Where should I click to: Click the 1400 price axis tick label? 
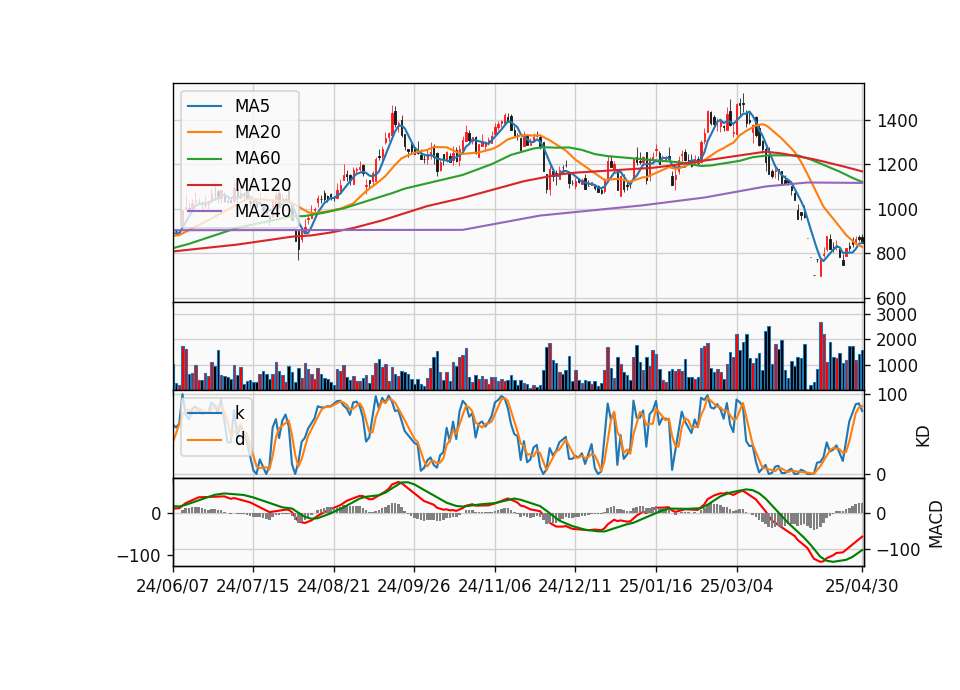pos(897,121)
